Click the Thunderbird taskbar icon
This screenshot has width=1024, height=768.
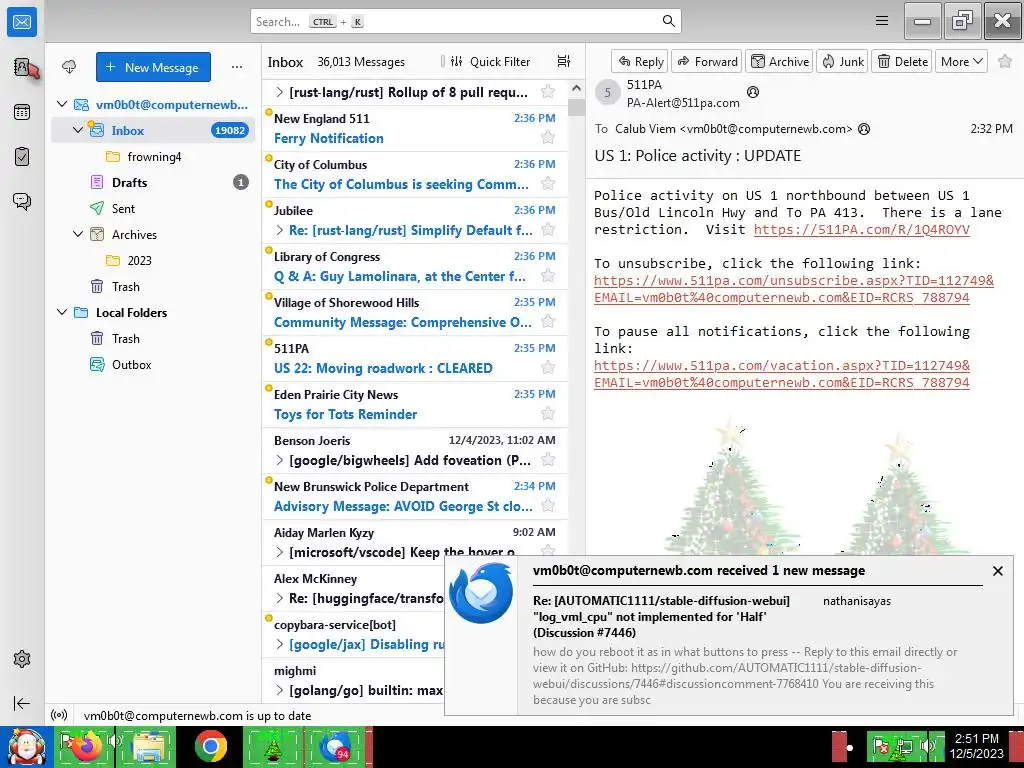pos(336,746)
